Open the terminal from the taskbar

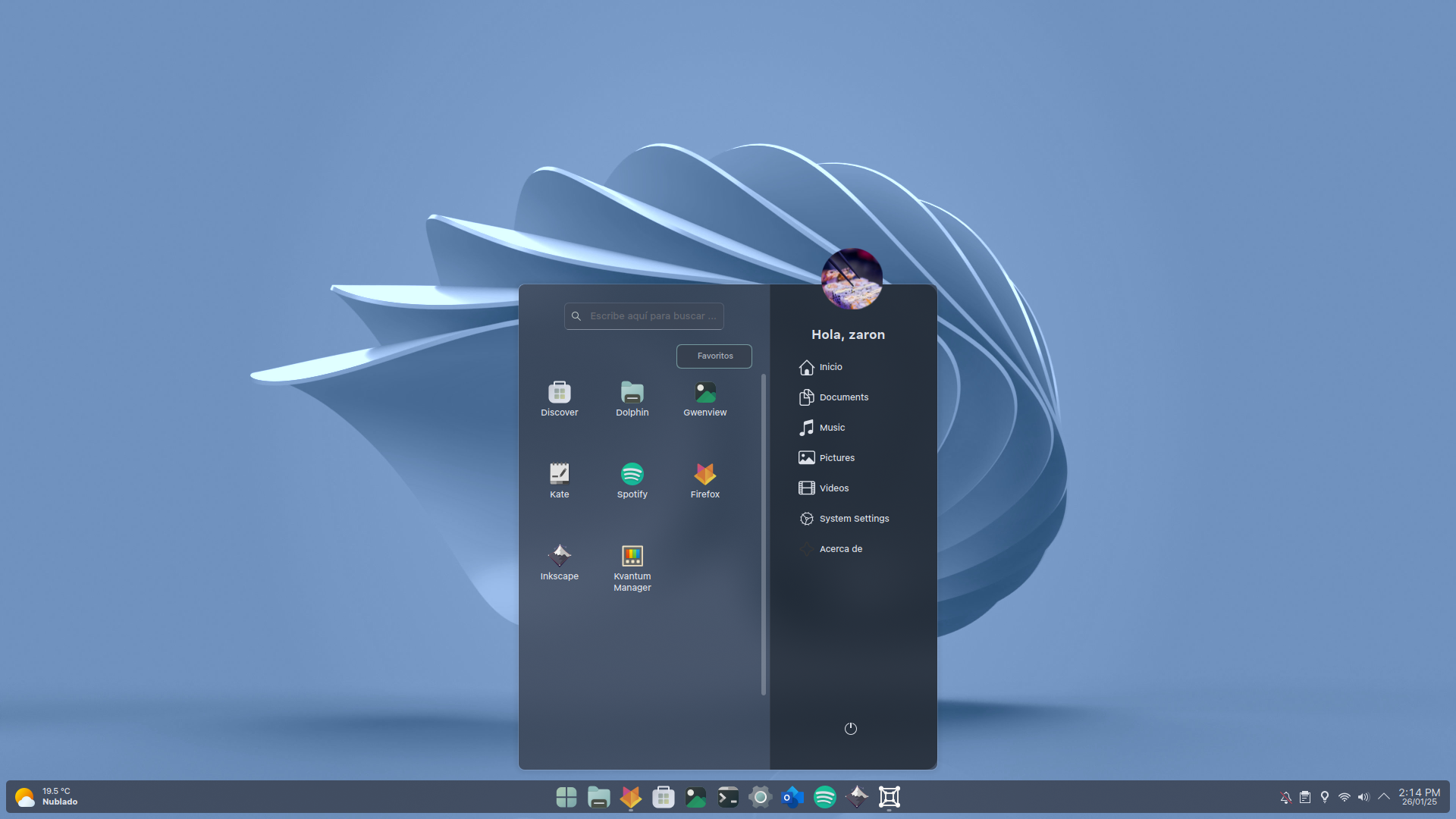(x=728, y=797)
